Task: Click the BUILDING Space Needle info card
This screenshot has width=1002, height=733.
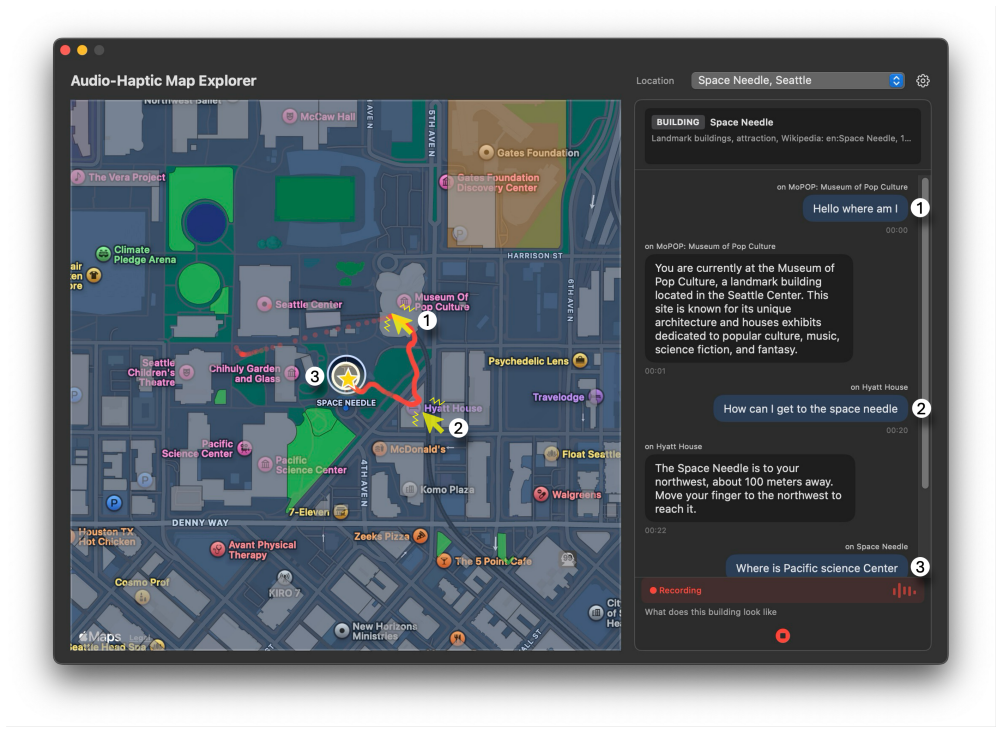Action: point(782,135)
